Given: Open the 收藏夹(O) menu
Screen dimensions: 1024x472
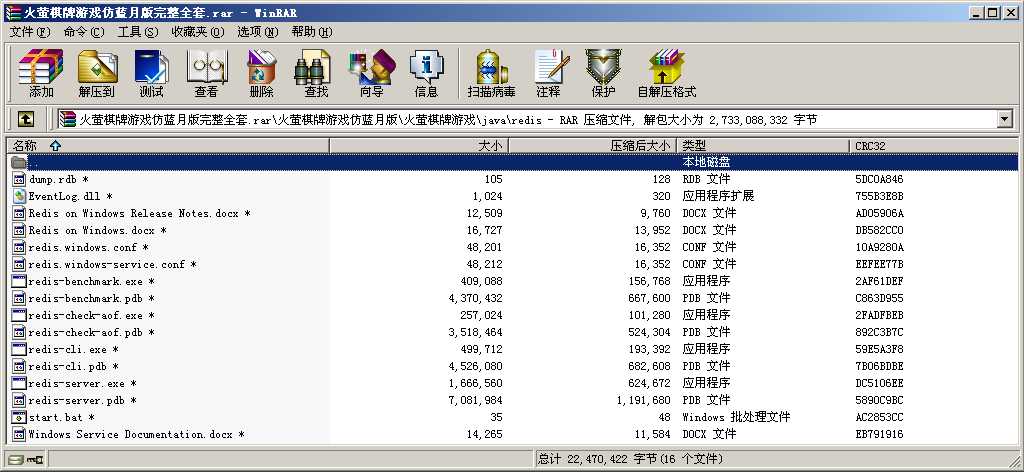Looking at the screenshot, I should (197, 31).
